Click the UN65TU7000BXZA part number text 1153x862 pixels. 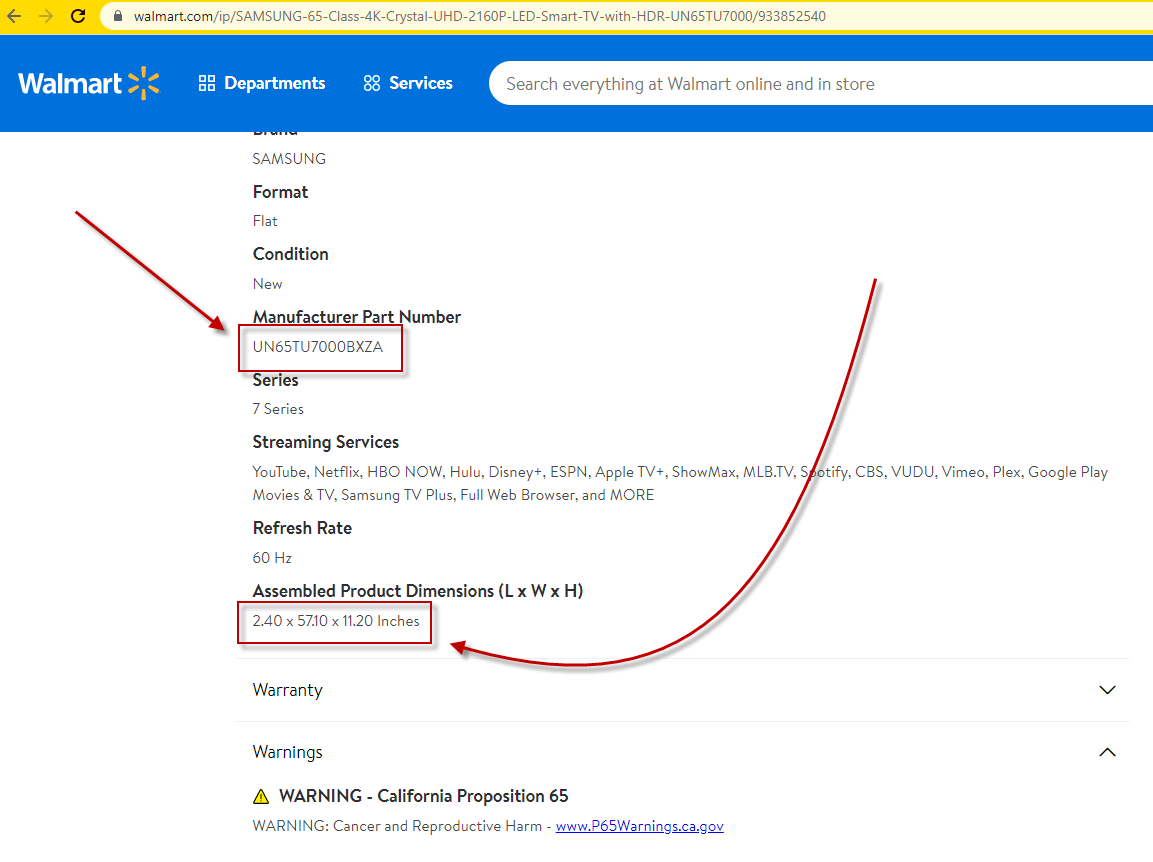click(318, 347)
